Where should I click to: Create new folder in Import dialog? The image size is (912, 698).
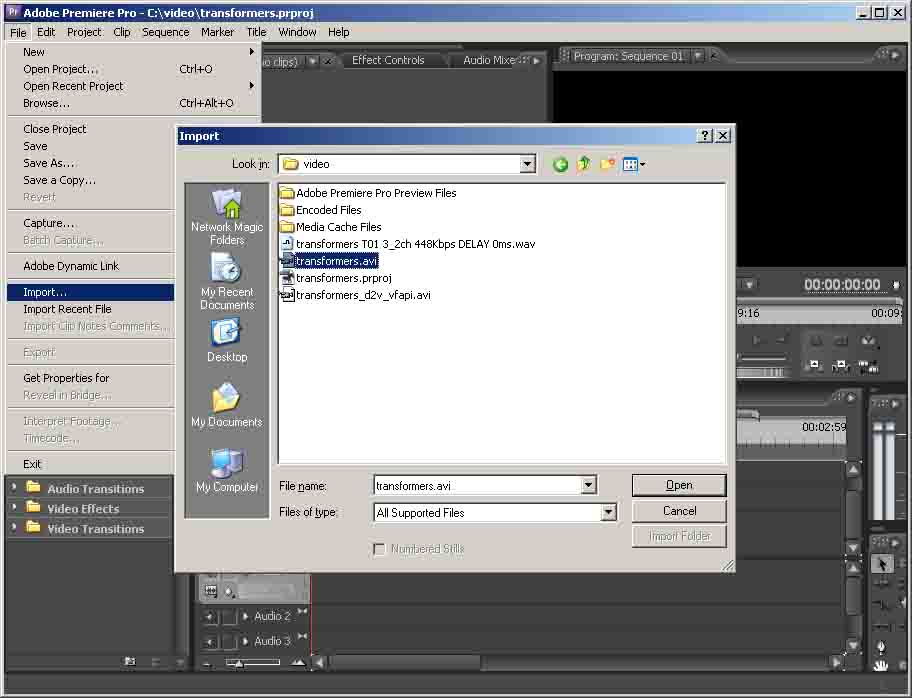pos(607,165)
